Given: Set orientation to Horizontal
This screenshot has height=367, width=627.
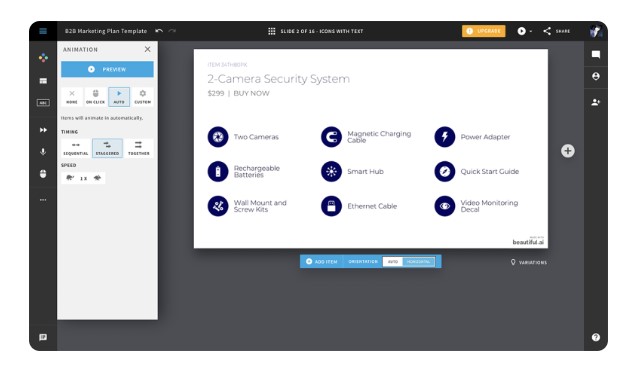Looking at the screenshot, I should 418,261.
